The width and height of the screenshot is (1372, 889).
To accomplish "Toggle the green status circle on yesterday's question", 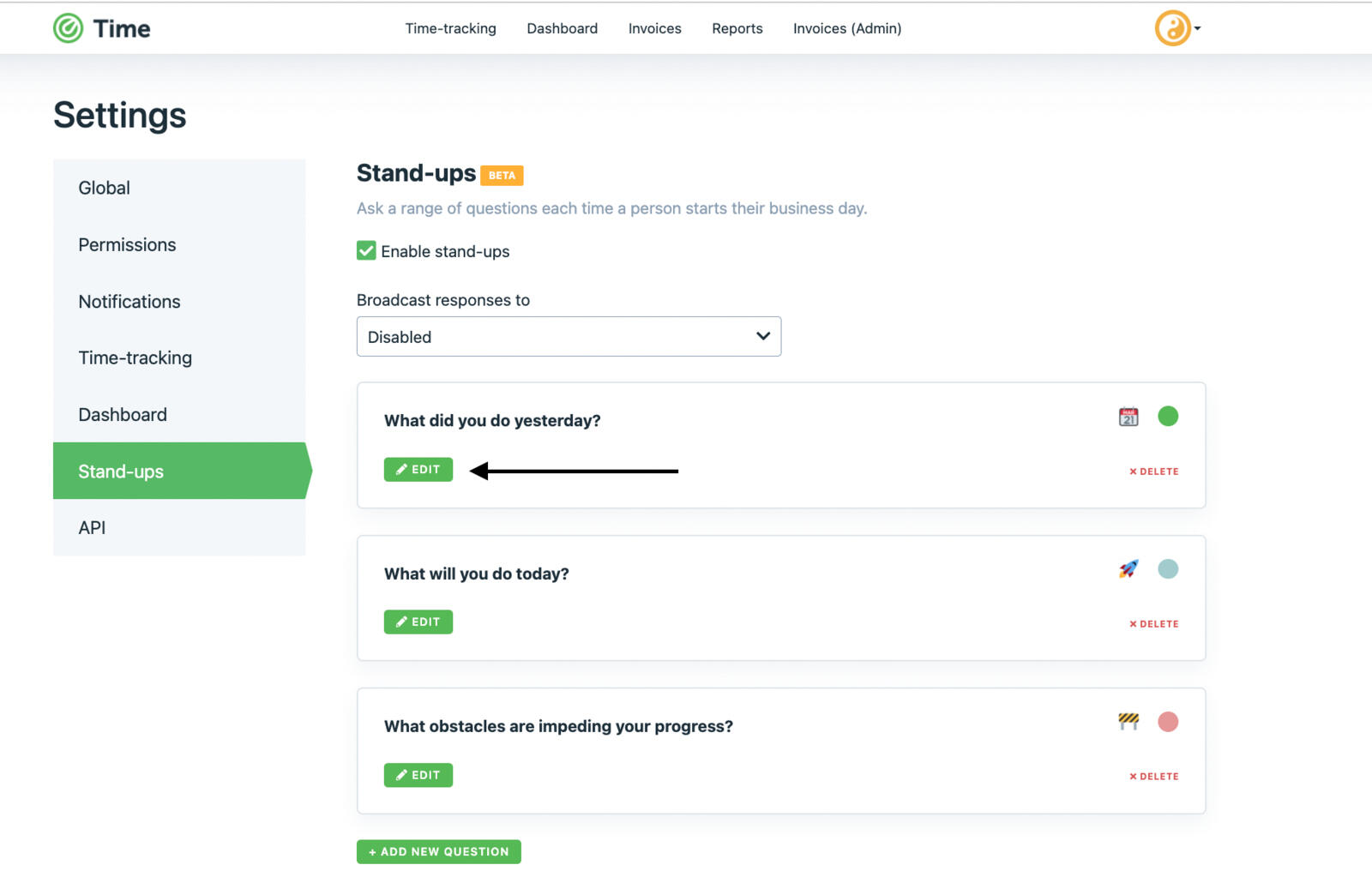I will coord(1169,416).
